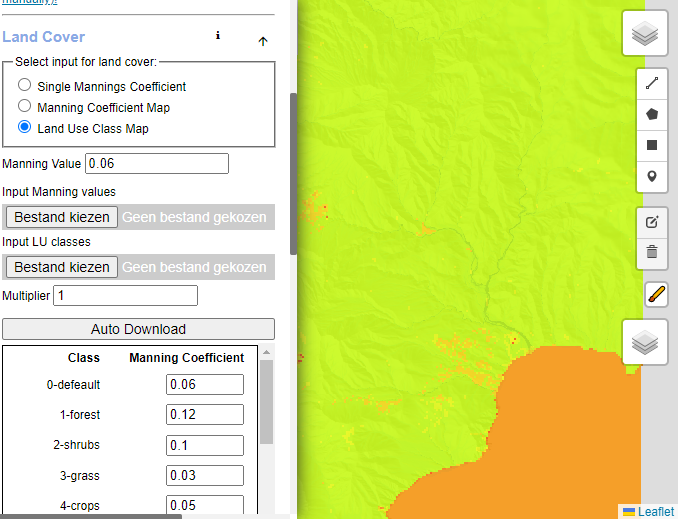The width and height of the screenshot is (678, 519).
Task: Select the place marker tool
Action: pos(652,177)
